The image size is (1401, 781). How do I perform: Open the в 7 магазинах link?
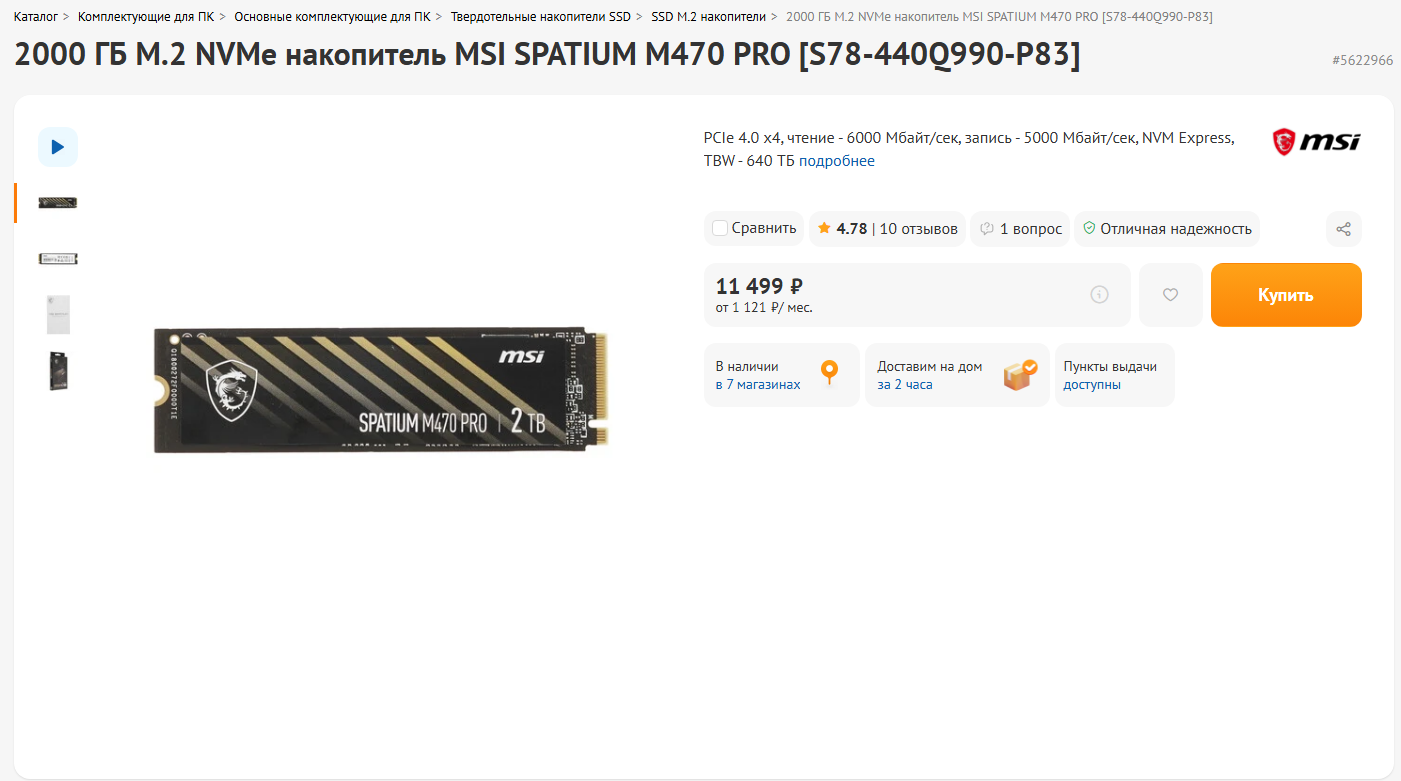coord(758,385)
